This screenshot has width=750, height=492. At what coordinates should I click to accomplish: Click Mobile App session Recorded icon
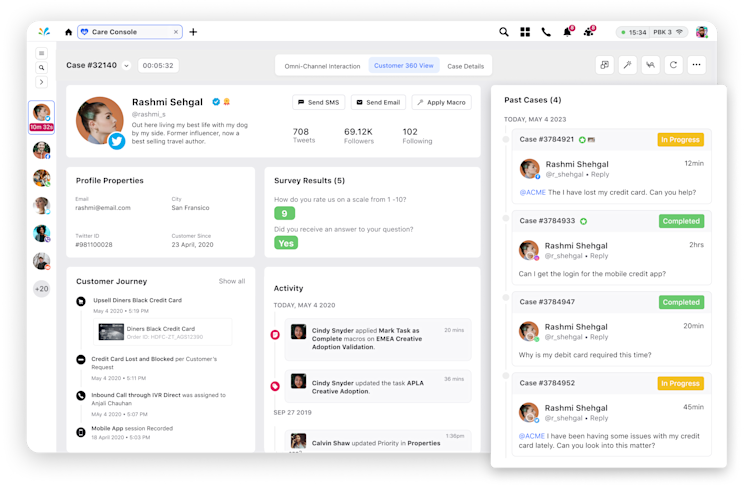[x=81, y=432]
